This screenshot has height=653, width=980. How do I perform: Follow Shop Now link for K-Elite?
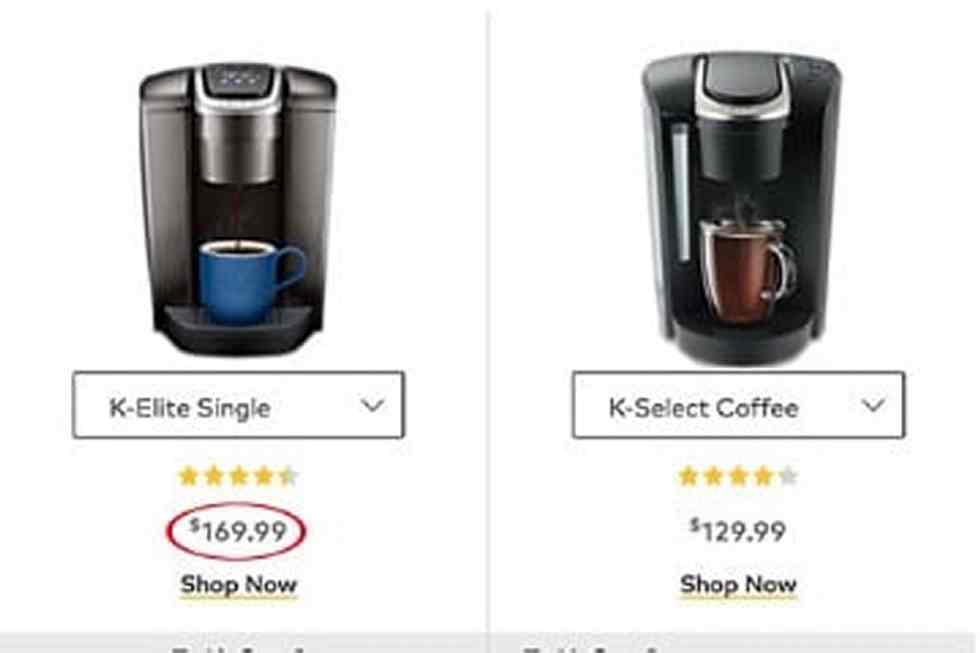[238, 585]
